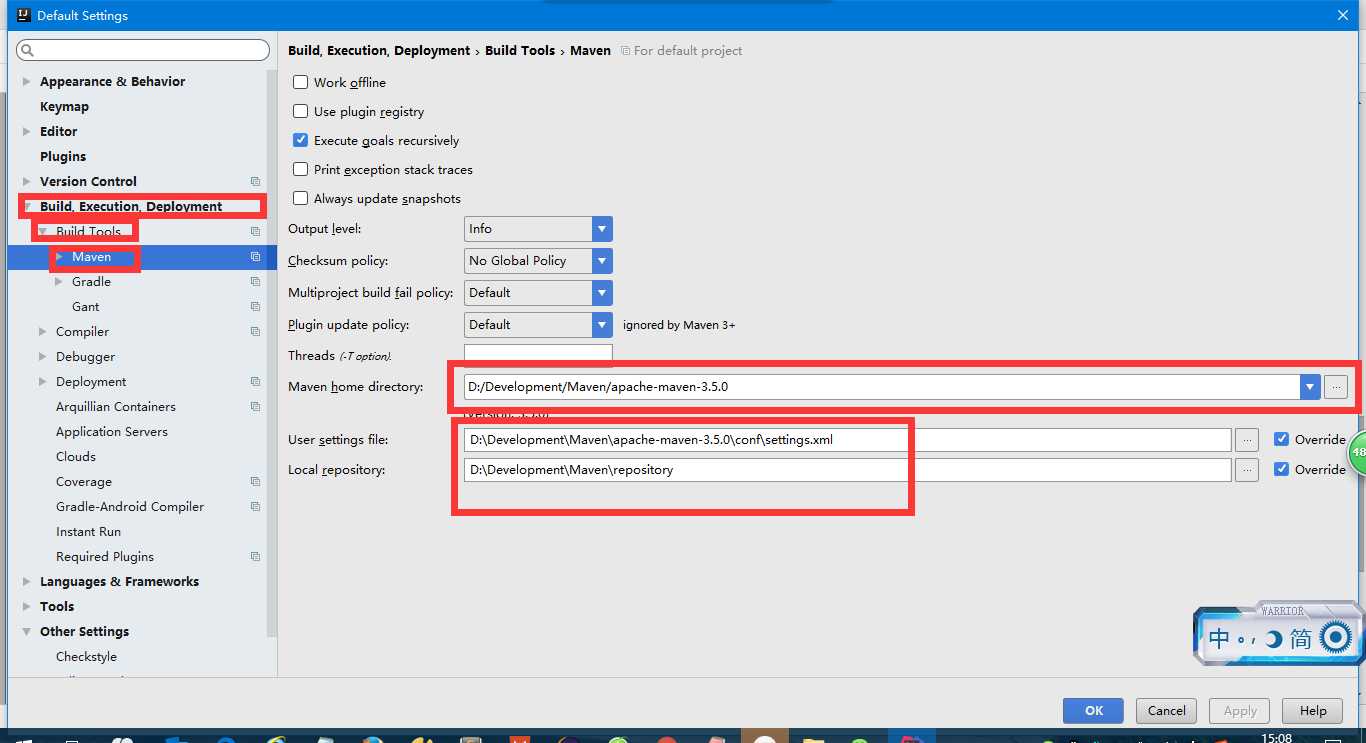Expand the Editor node arrow
Screen dimensions: 1366x743
tap(27, 131)
